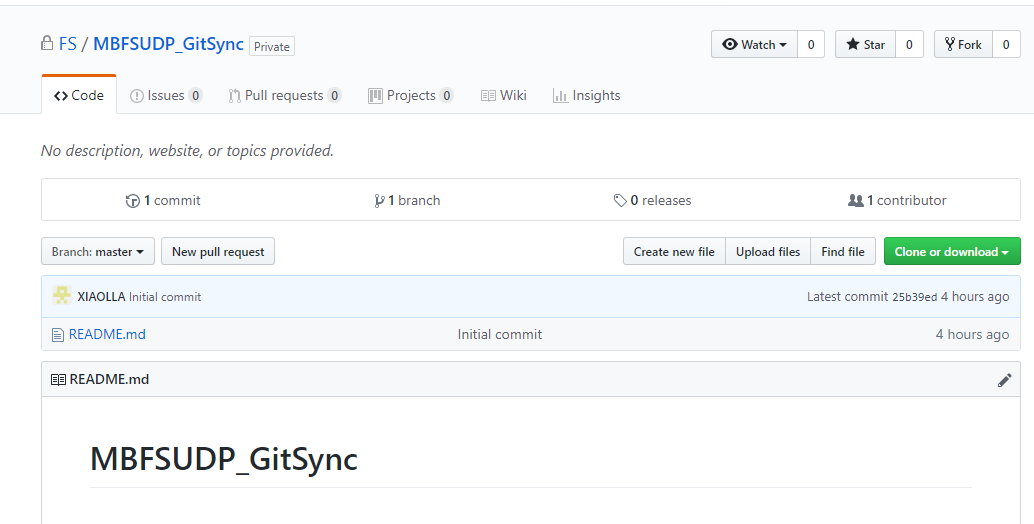Switch to the Issues tab
This screenshot has height=524, width=1034.
click(165, 96)
